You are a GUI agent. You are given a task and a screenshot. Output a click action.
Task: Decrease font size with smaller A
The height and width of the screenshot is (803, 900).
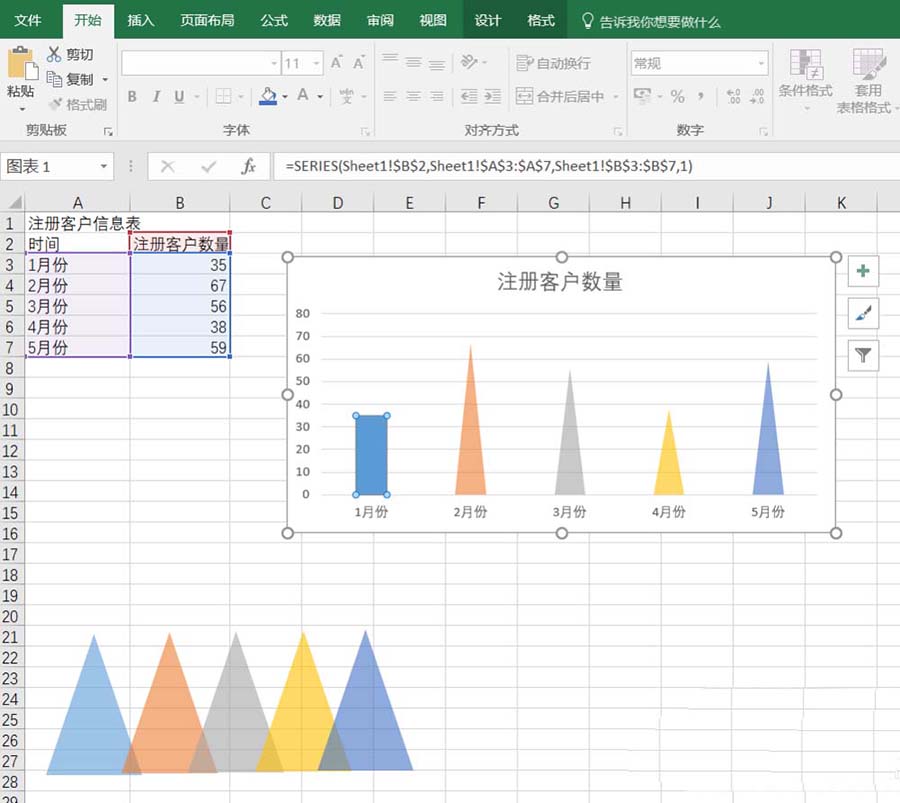(359, 63)
